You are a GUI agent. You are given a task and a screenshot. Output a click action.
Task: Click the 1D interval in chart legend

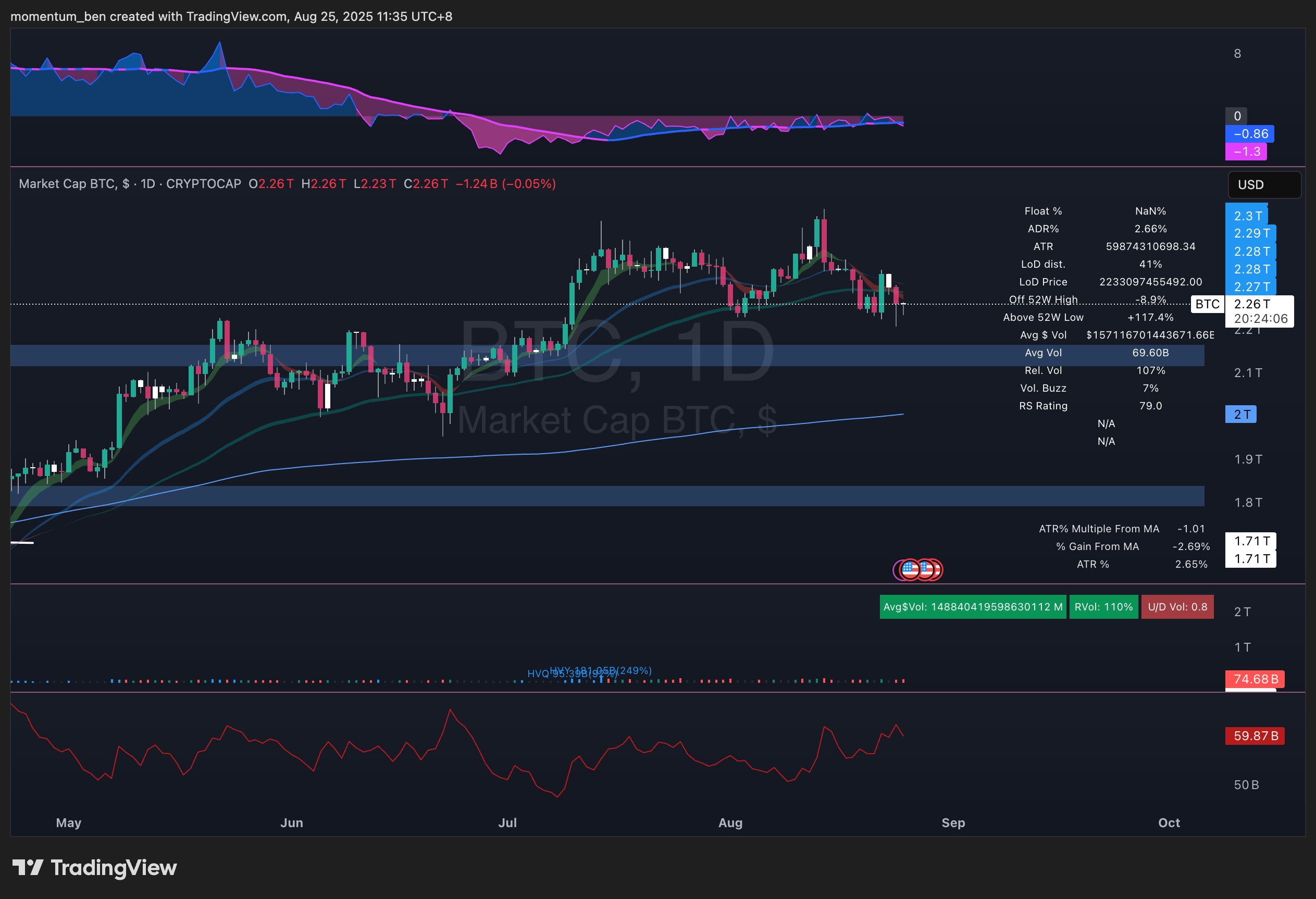[148, 184]
